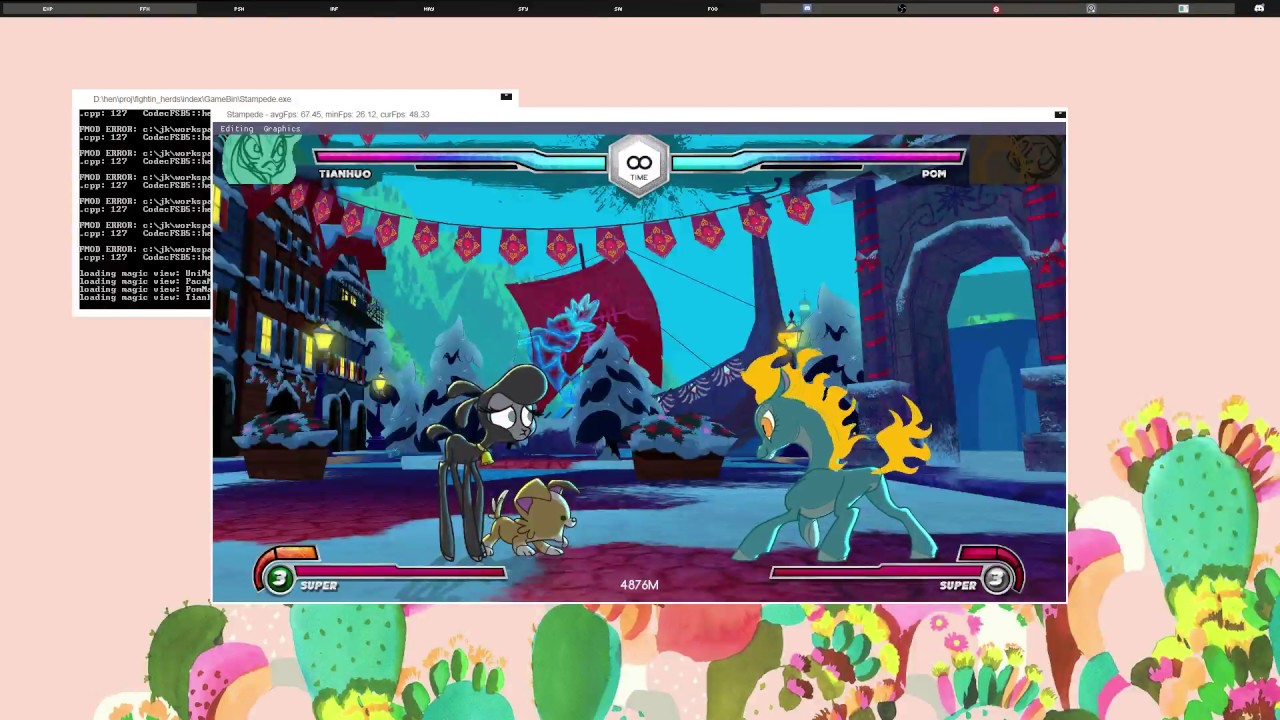Viewport: 1280px width, 720px height.
Task: Open the Graphics menu in Stampede
Action: pyautogui.click(x=281, y=129)
